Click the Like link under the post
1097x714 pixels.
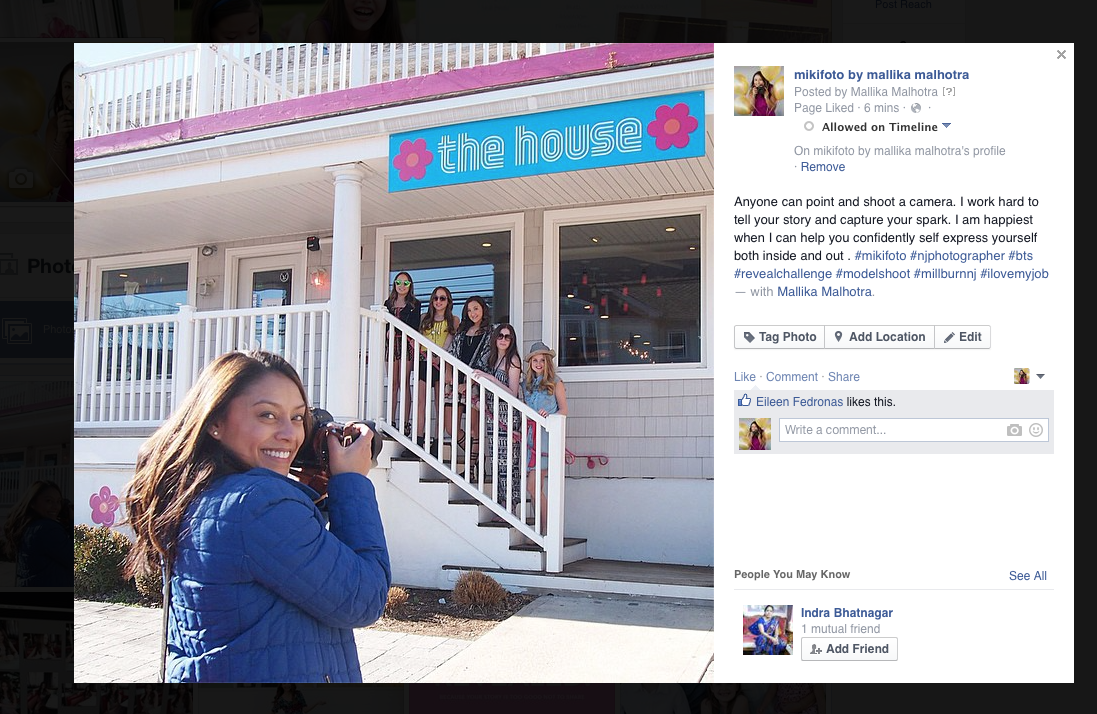[x=744, y=376]
